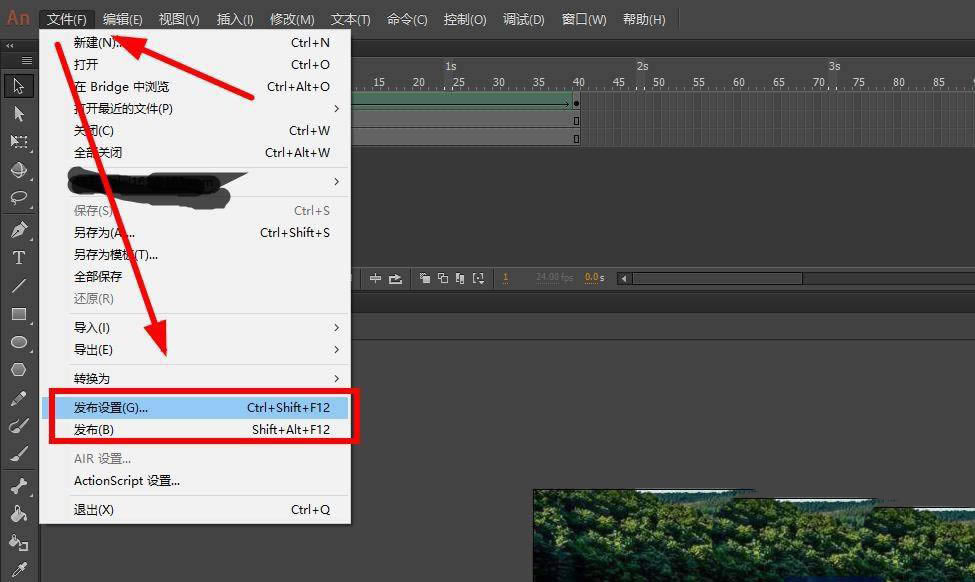This screenshot has width=975, height=582.
Task: Select the Oval tool
Action: [x=18, y=342]
